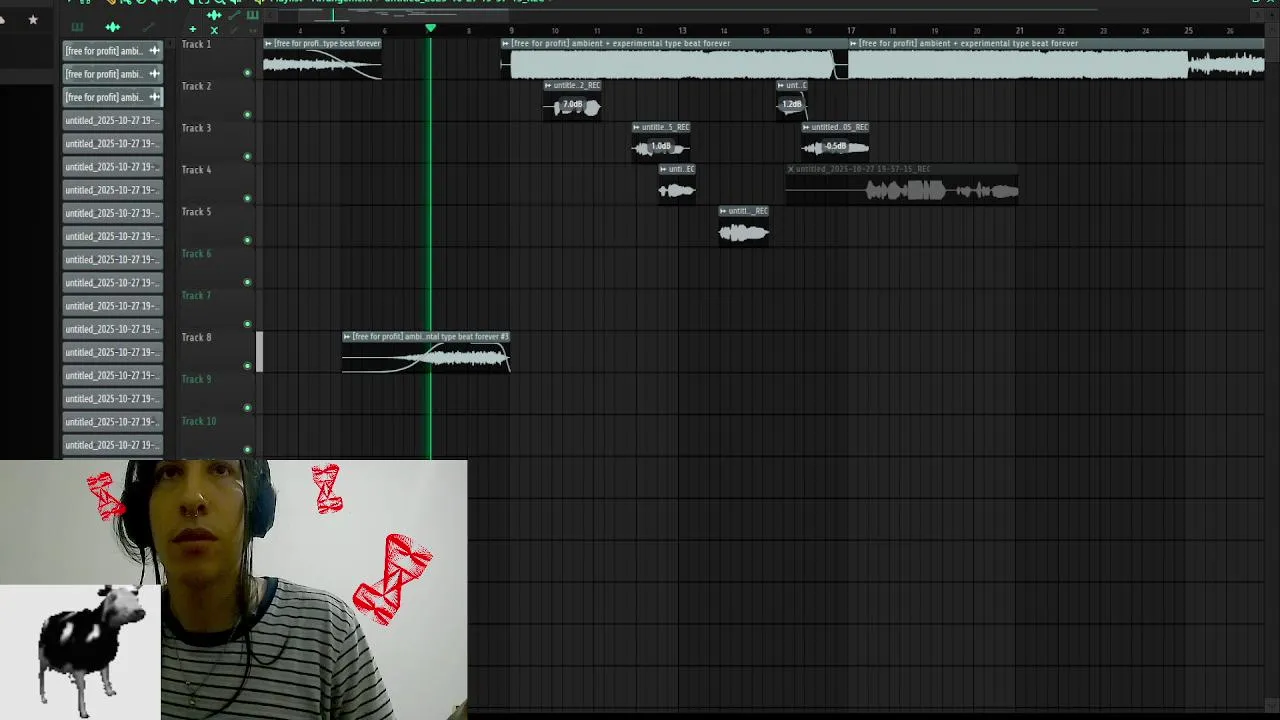Select the Track 10 header label

[x=198, y=422]
